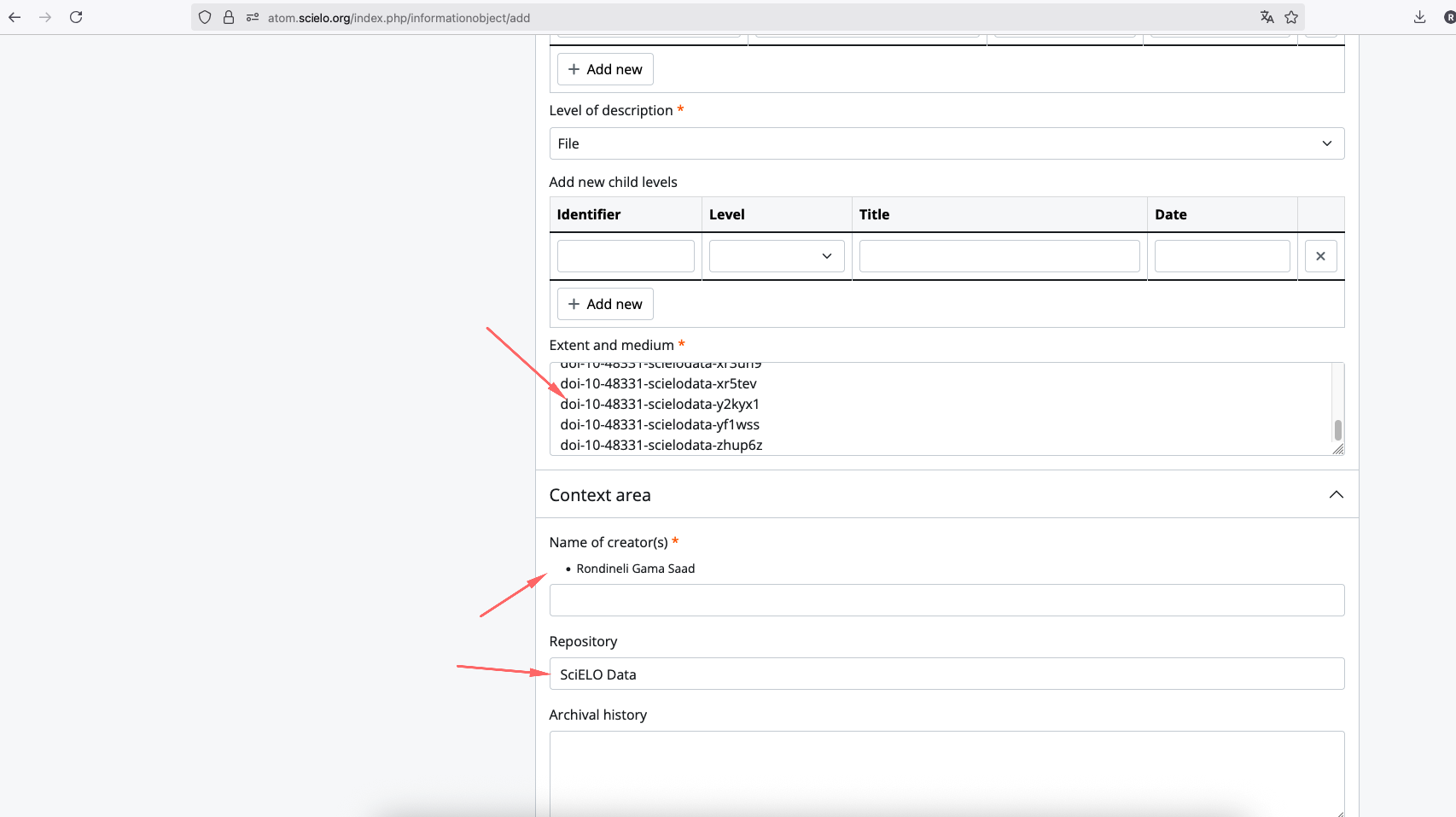Collapse the Context area section
Screen dimensions: 1456x817
(x=1336, y=495)
